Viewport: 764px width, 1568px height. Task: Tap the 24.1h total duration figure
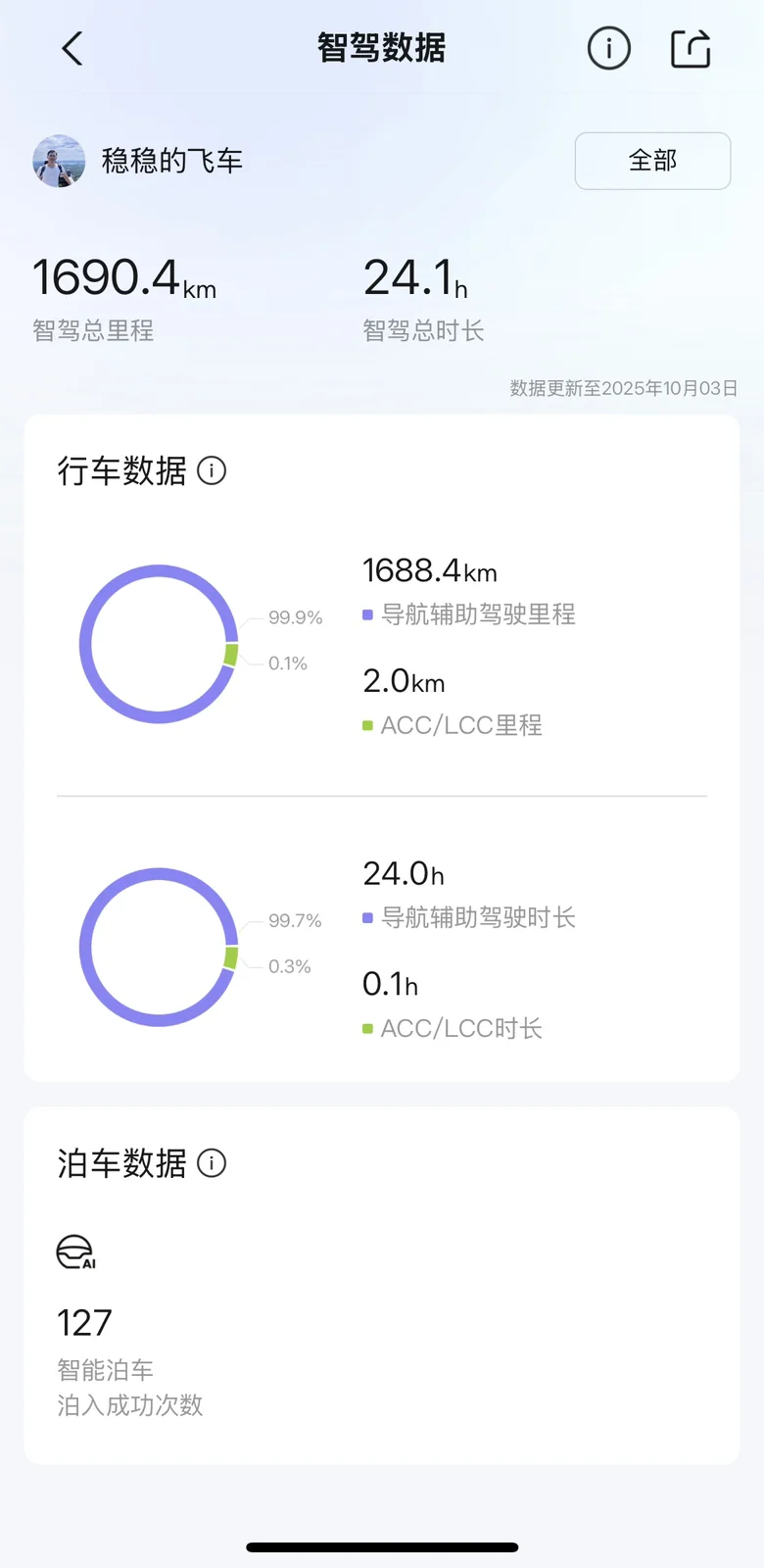pos(415,278)
